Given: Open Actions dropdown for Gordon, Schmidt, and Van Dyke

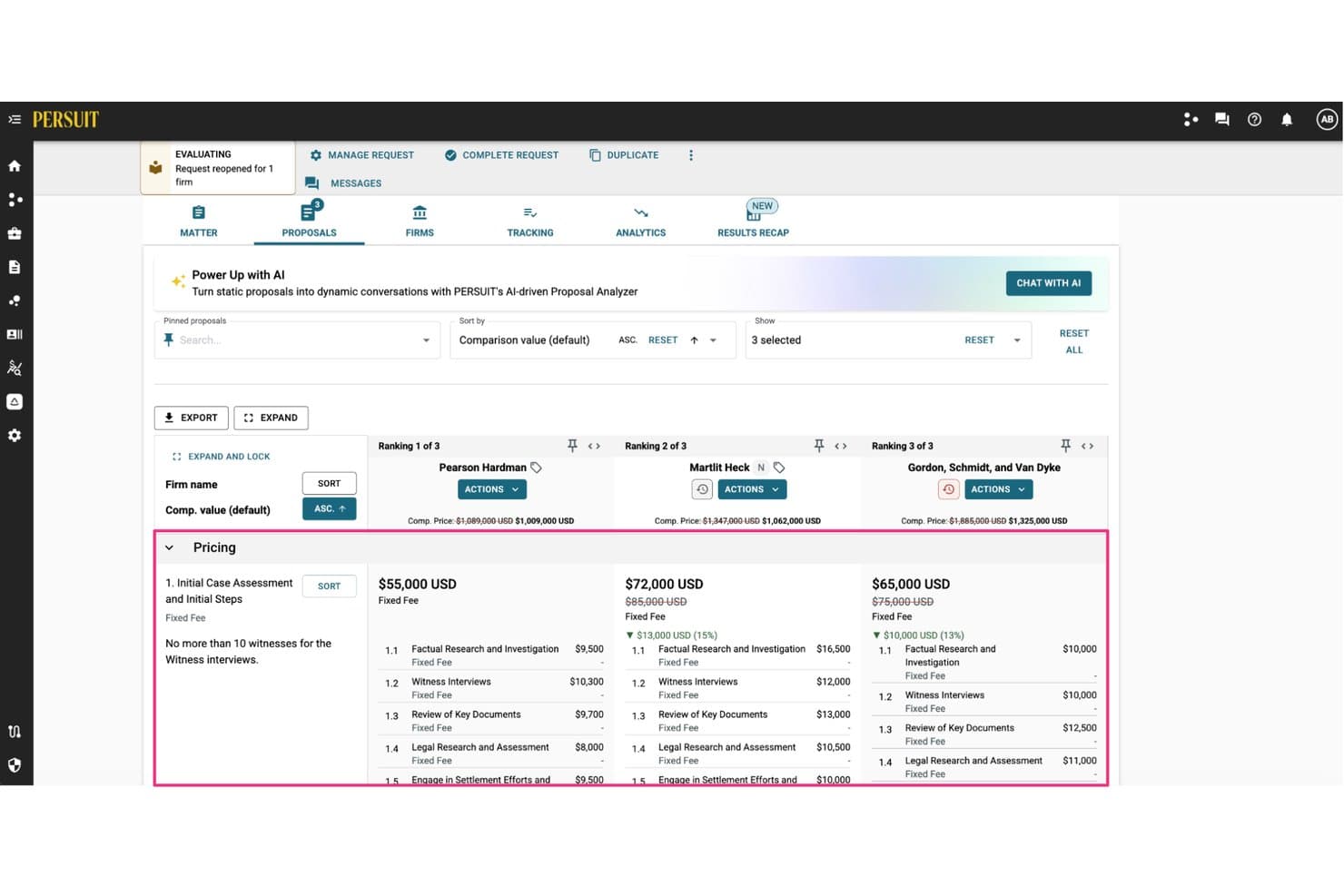Looking at the screenshot, I should click(x=999, y=489).
